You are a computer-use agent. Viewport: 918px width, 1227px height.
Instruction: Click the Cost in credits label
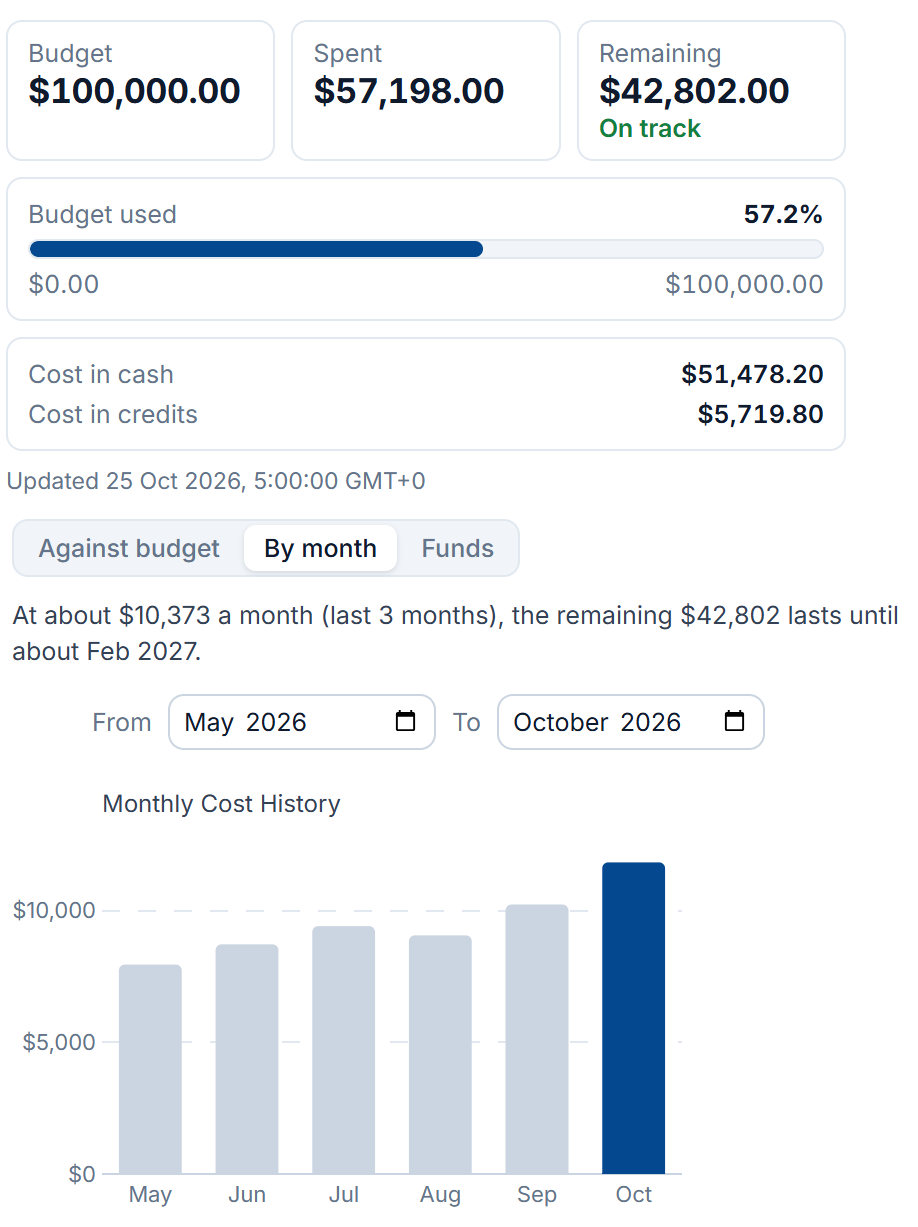pyautogui.click(x=113, y=414)
